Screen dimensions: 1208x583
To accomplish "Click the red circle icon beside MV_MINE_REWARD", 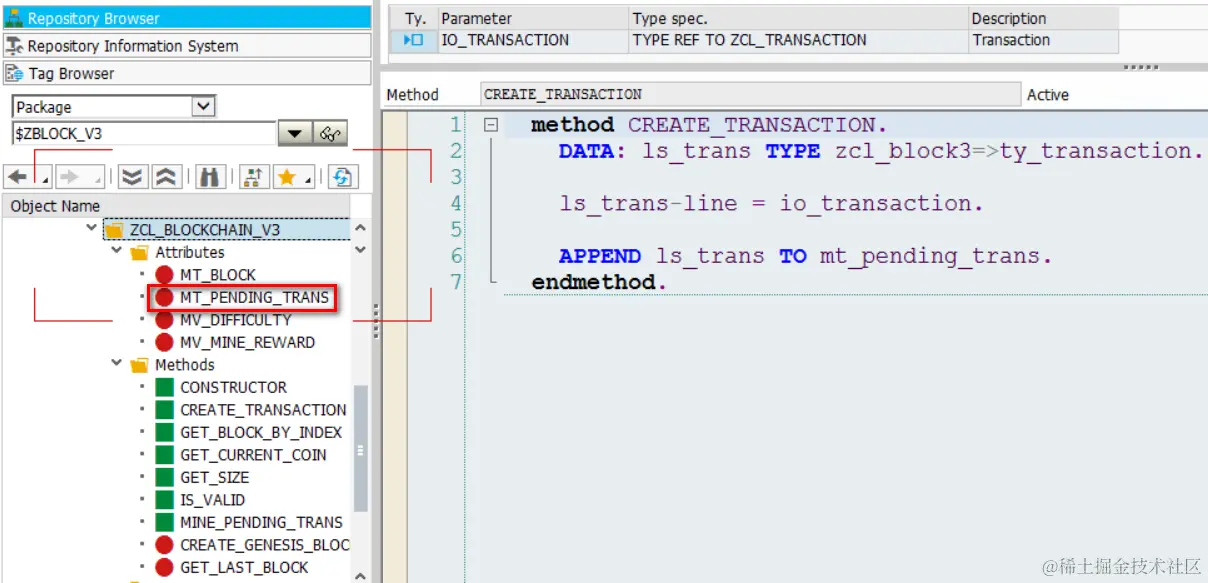I will coord(164,342).
